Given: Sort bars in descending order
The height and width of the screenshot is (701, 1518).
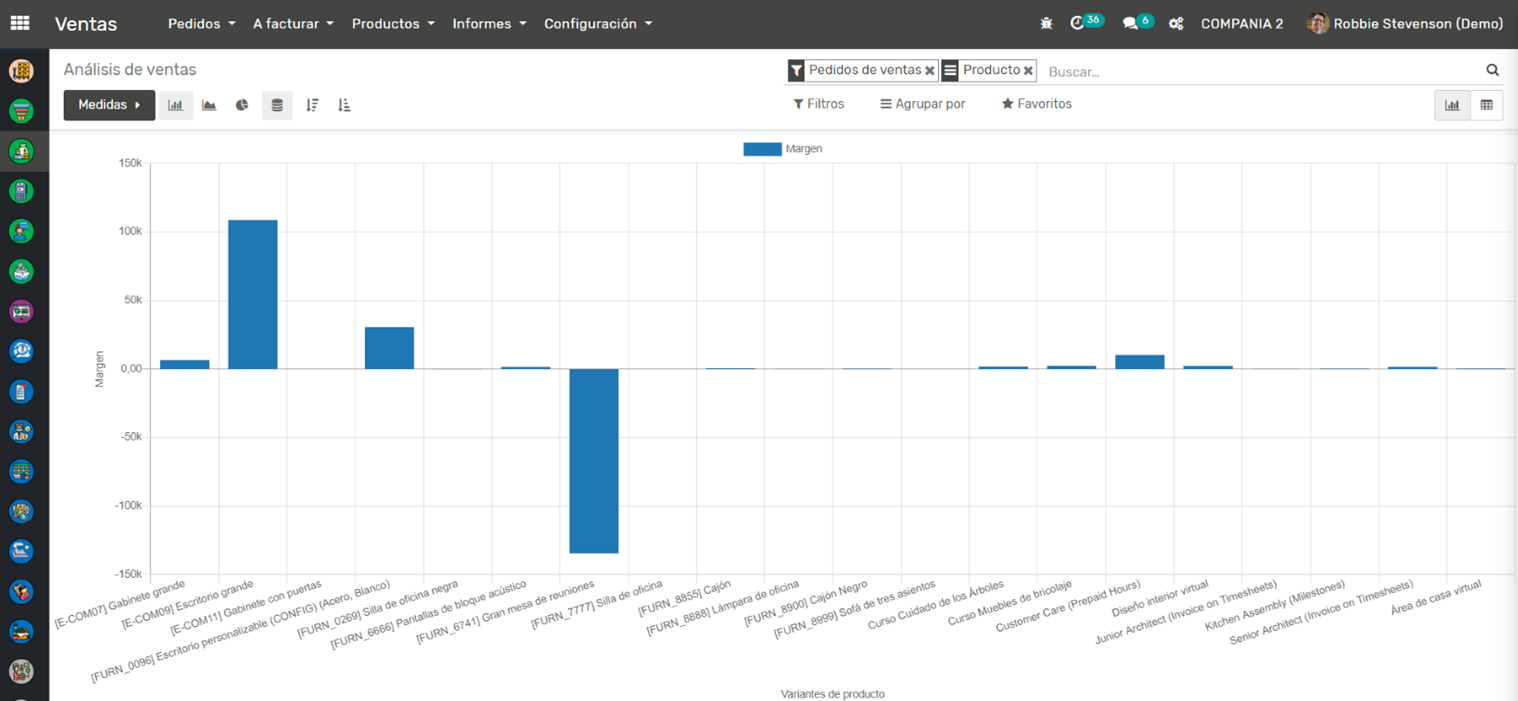Looking at the screenshot, I should 312,105.
